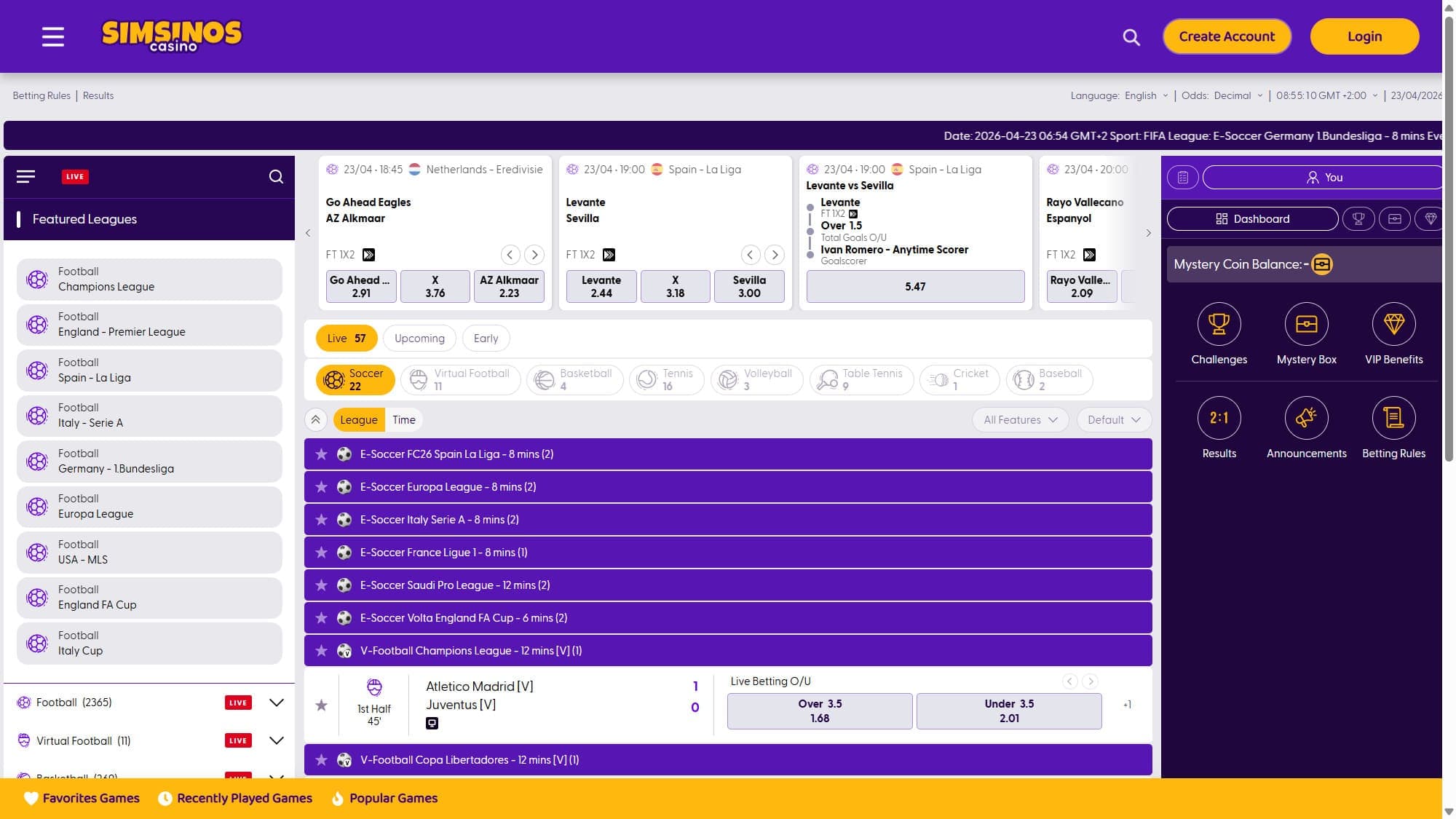Click the Simsinos casino logo
This screenshot has height=819, width=1456.
172,36
